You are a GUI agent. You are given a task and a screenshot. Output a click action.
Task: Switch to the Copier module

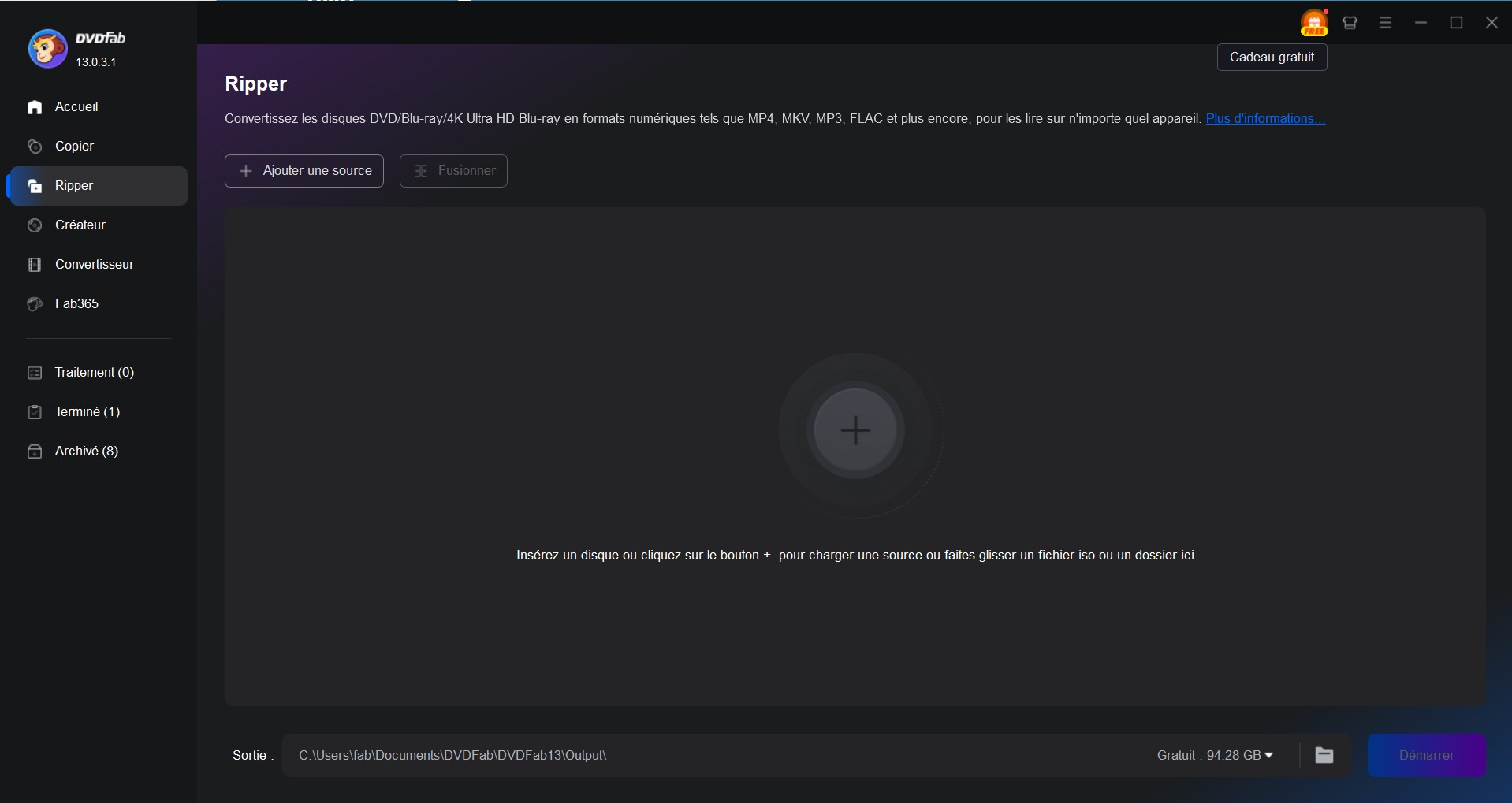(98, 147)
